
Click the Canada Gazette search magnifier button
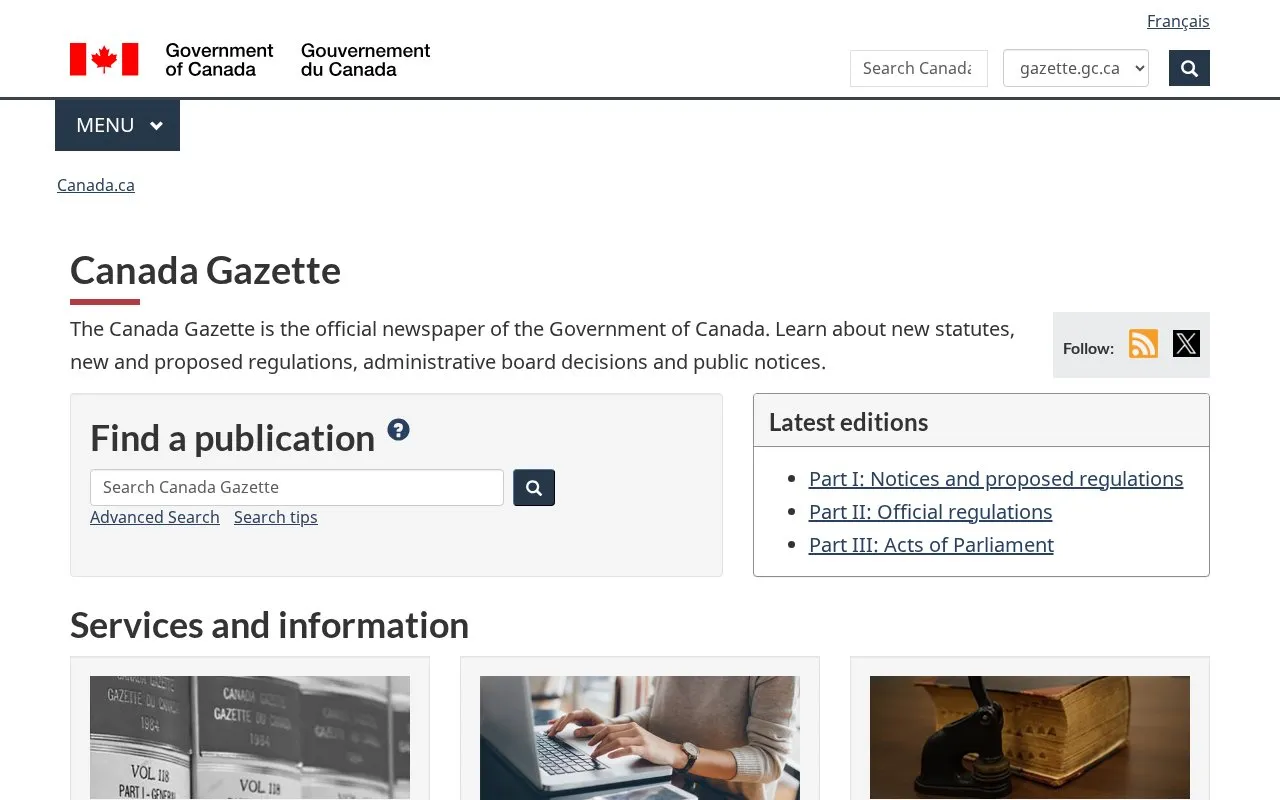coord(534,488)
